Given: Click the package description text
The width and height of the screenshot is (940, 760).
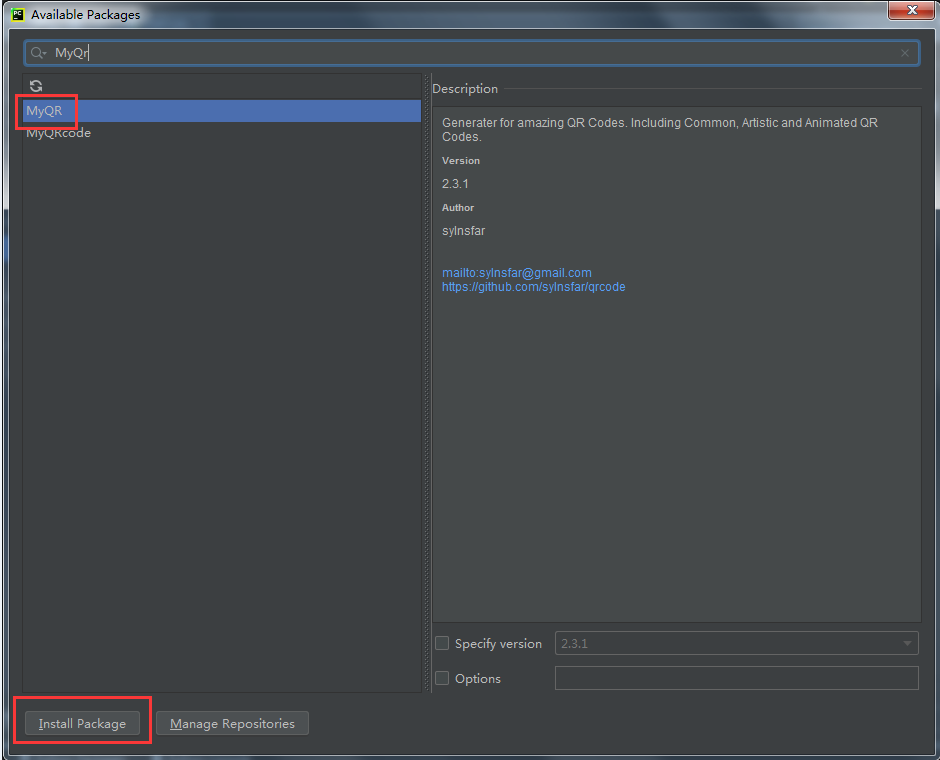Looking at the screenshot, I should tap(659, 129).
